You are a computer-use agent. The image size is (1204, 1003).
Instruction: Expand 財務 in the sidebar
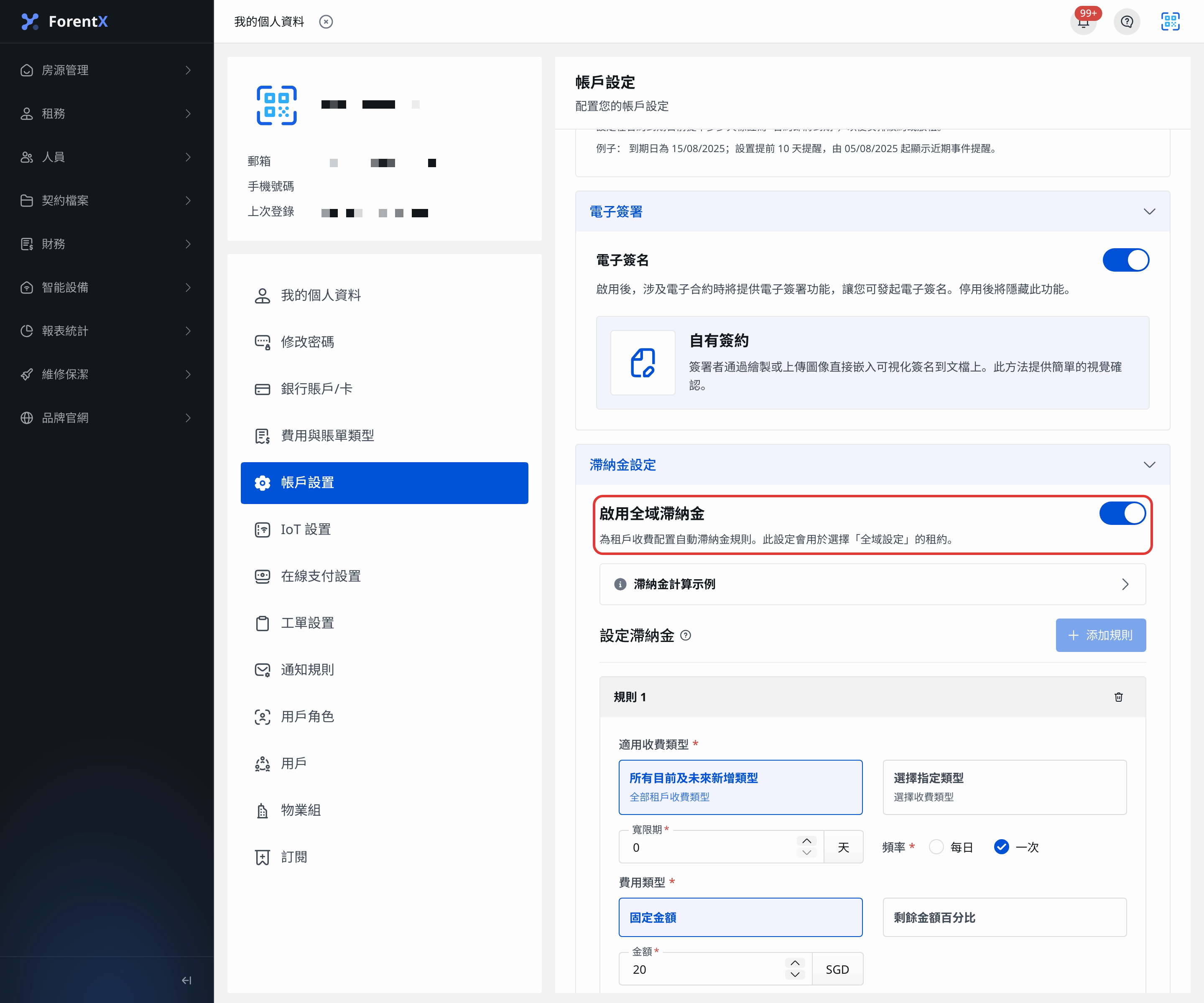pos(107,244)
